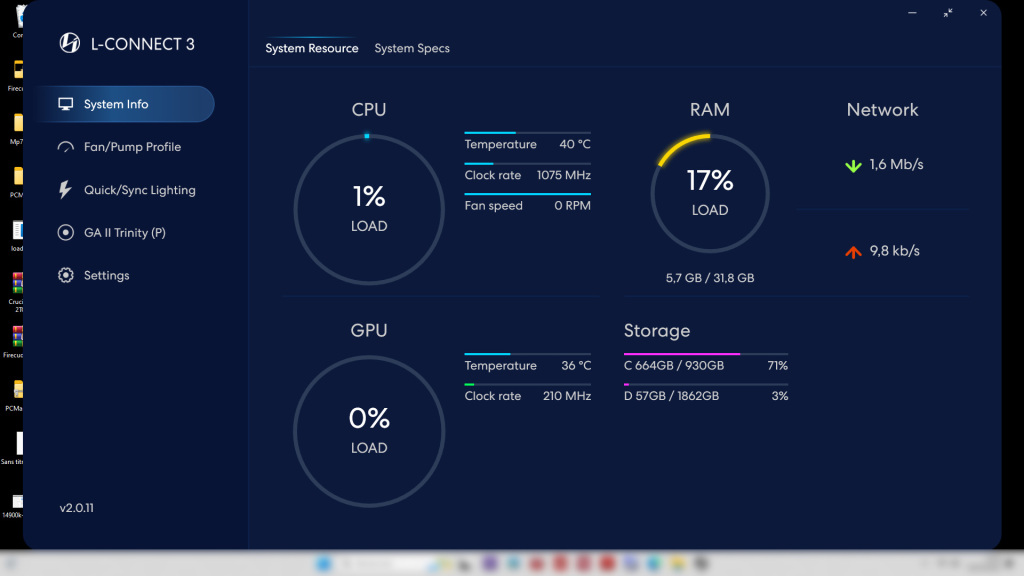This screenshot has height=576, width=1024.
Task: Click the D drive storage usage bar
Action: tap(705, 384)
